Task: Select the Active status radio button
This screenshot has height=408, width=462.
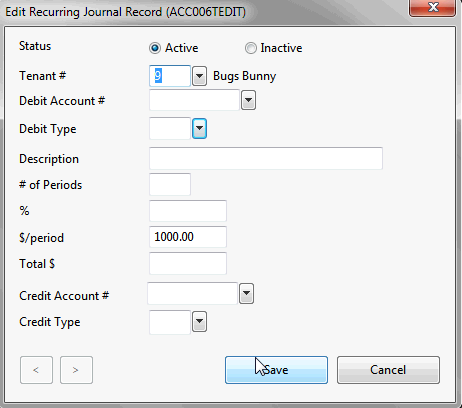Action: click(155, 48)
